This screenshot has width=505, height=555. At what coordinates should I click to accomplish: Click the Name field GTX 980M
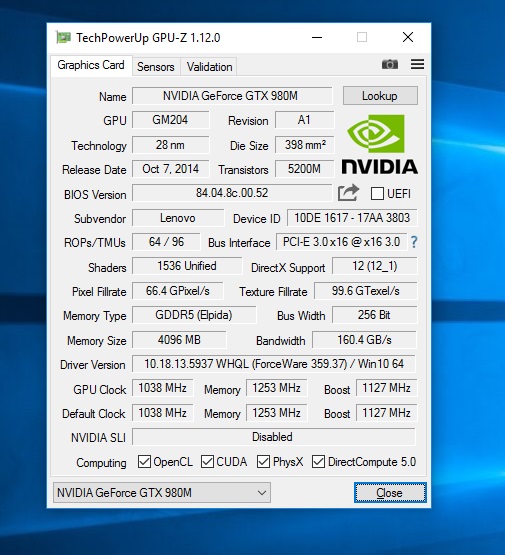(232, 96)
